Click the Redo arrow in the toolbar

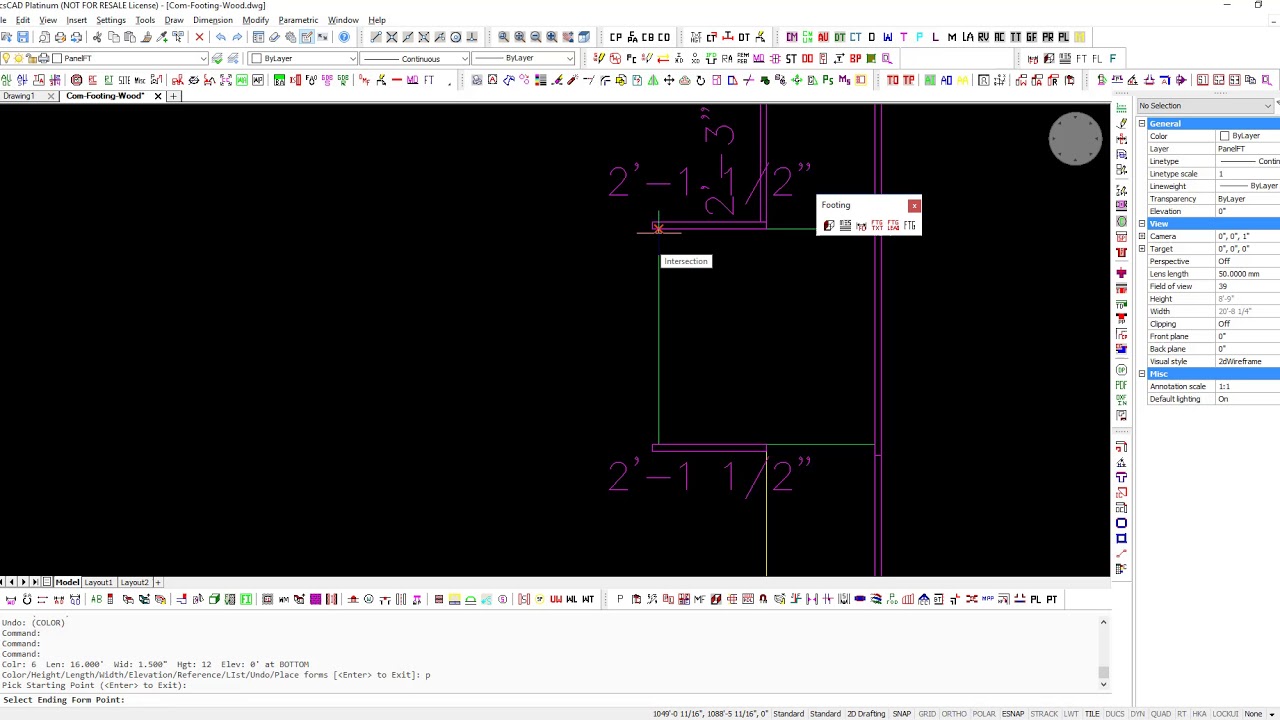pyautogui.click(x=237, y=37)
